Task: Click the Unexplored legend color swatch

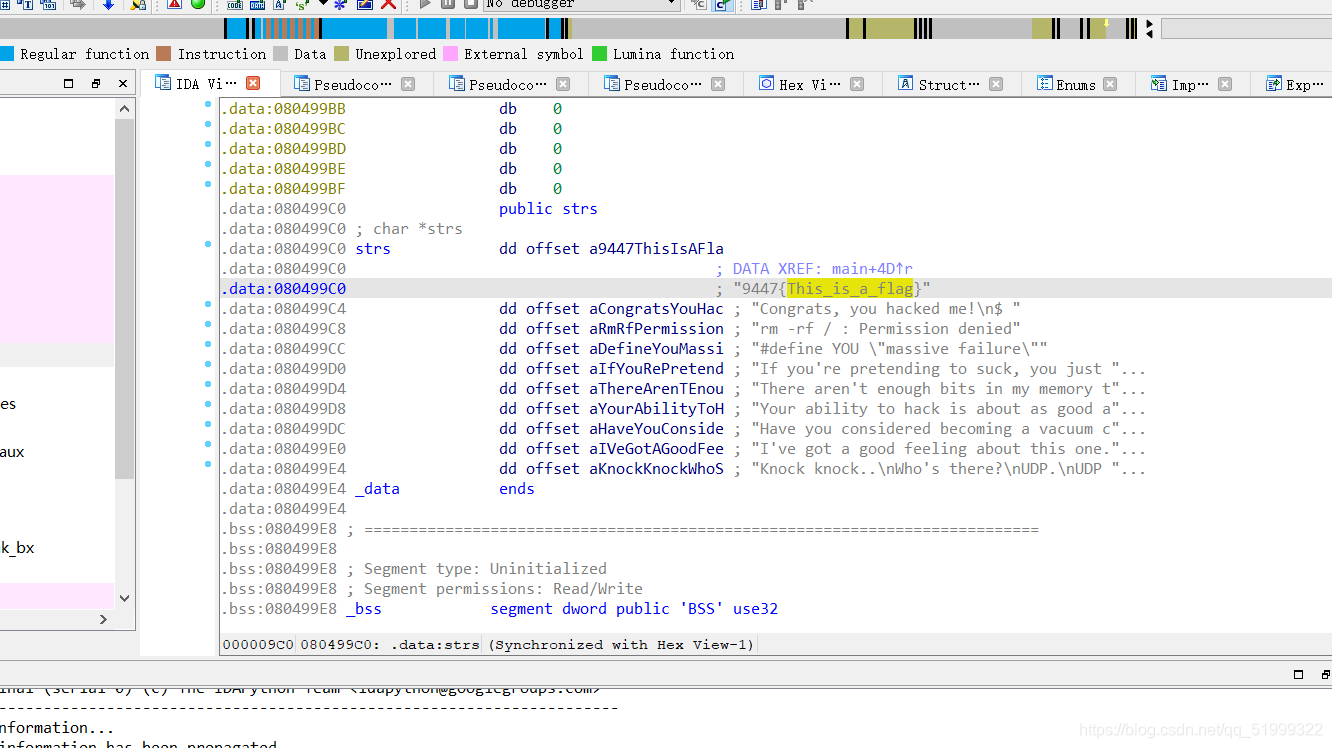Action: tap(341, 54)
